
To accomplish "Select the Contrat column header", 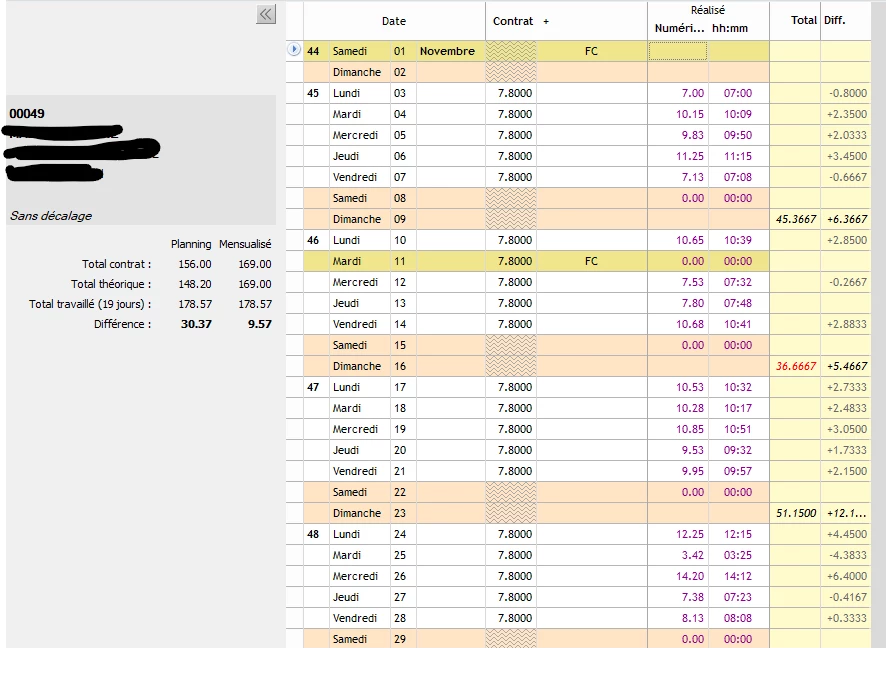I will (x=513, y=21).
